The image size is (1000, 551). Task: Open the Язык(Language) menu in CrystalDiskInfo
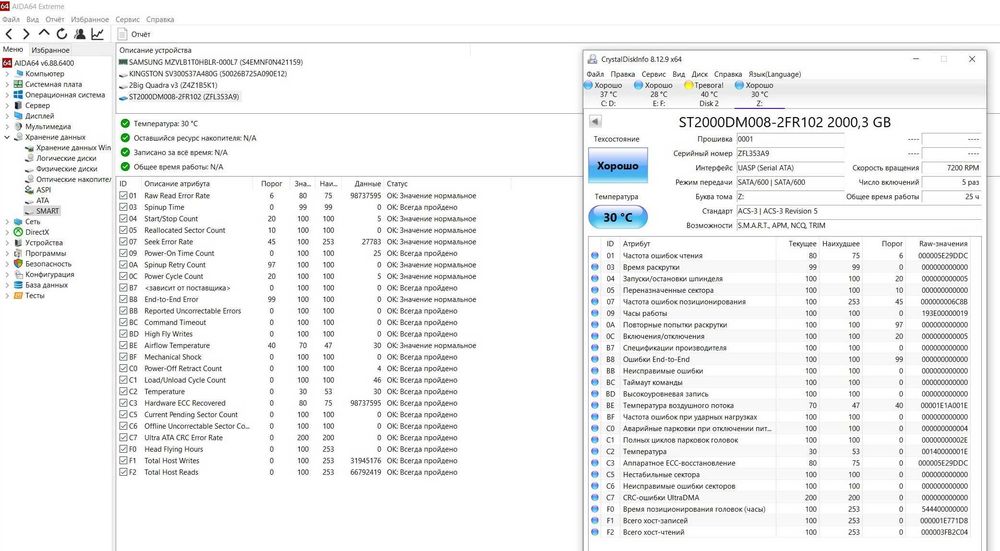point(774,74)
